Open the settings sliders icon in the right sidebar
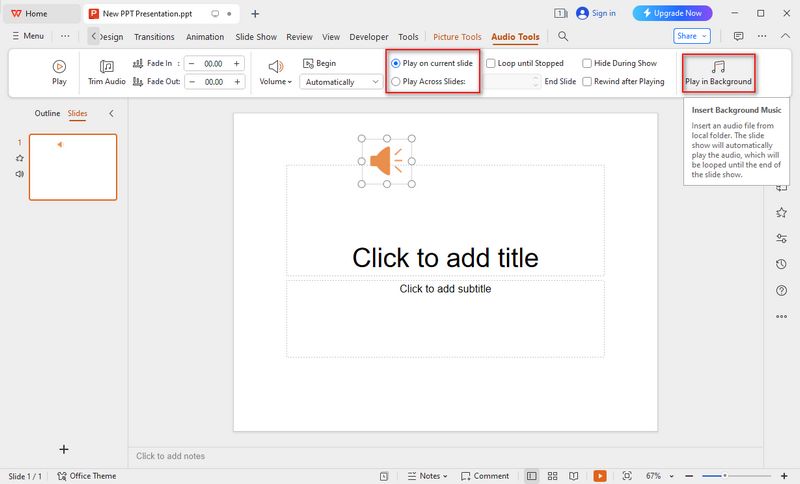 (x=781, y=238)
